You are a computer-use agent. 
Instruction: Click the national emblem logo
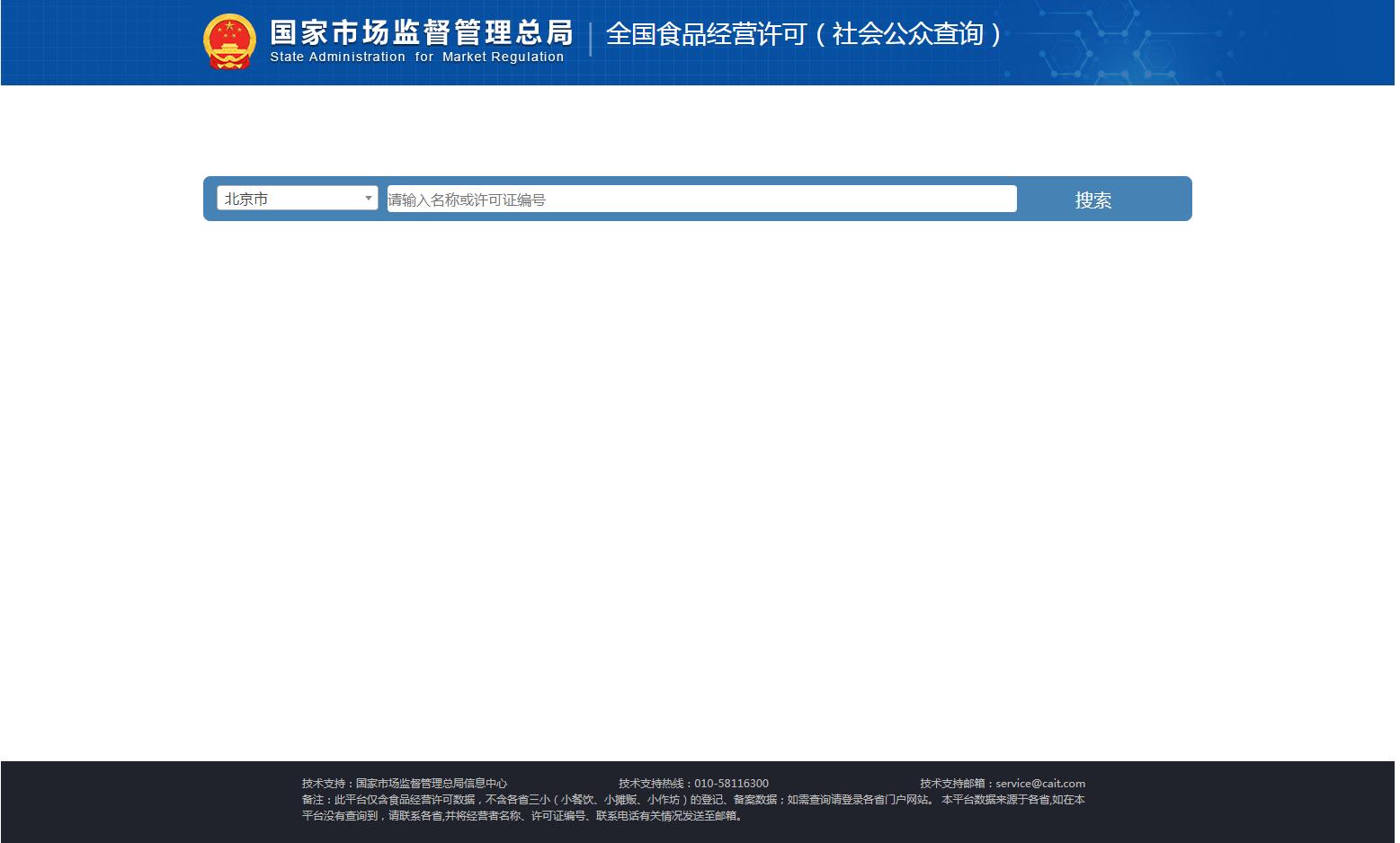[x=230, y=40]
